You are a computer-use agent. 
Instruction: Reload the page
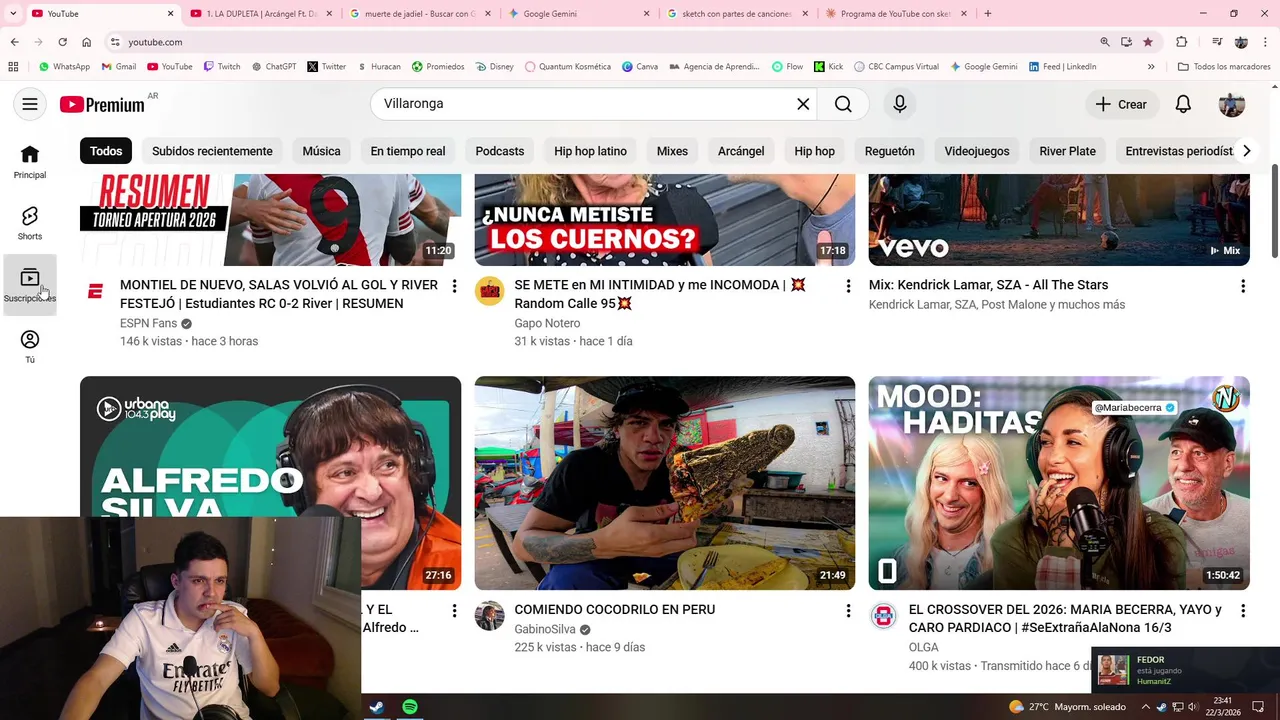click(x=62, y=42)
